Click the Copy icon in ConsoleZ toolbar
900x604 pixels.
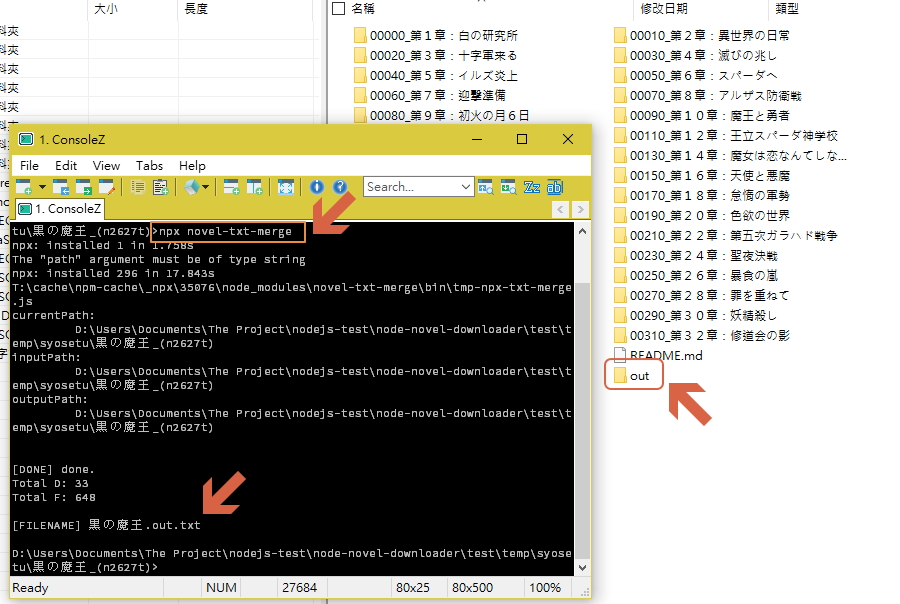(x=138, y=187)
